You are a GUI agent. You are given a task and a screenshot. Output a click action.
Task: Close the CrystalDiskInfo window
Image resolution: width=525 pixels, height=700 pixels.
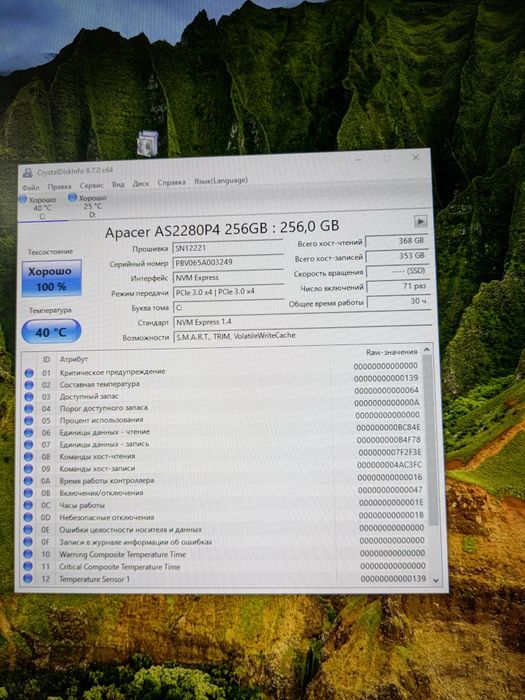pos(416,158)
